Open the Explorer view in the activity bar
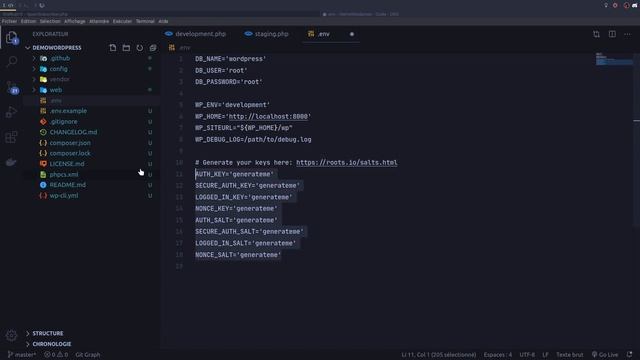Screen dimensions: 640x360 (x=11, y=38)
